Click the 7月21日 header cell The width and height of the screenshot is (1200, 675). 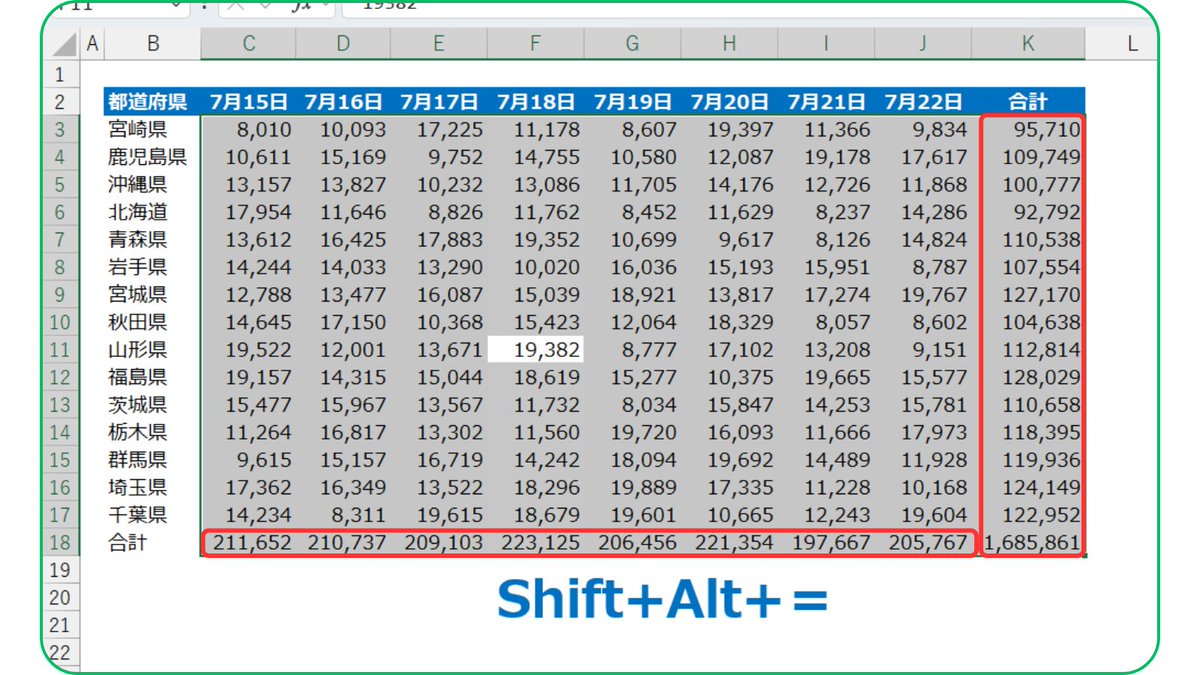coord(826,102)
